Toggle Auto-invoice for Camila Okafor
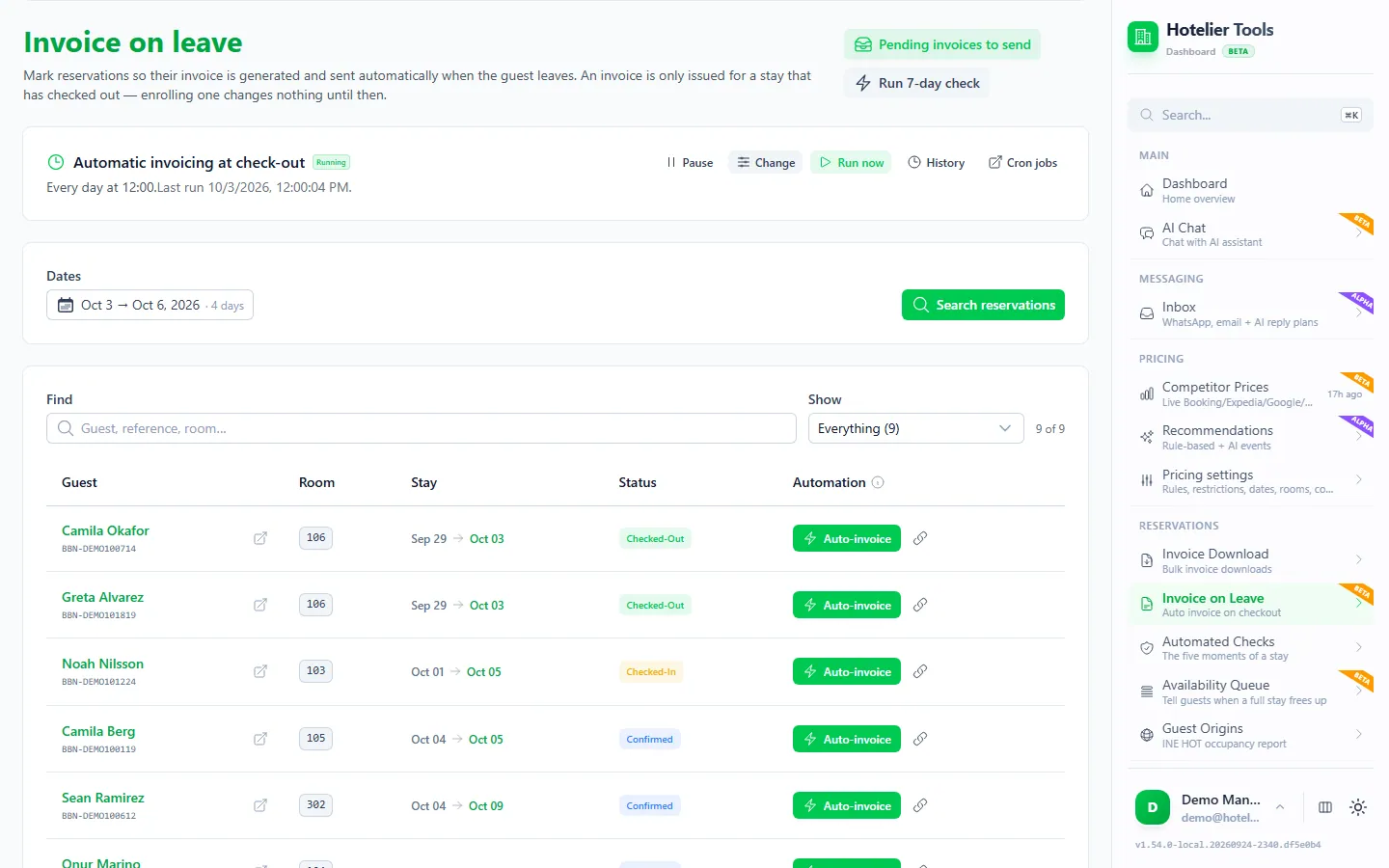The height and width of the screenshot is (868, 1389). 847,538
